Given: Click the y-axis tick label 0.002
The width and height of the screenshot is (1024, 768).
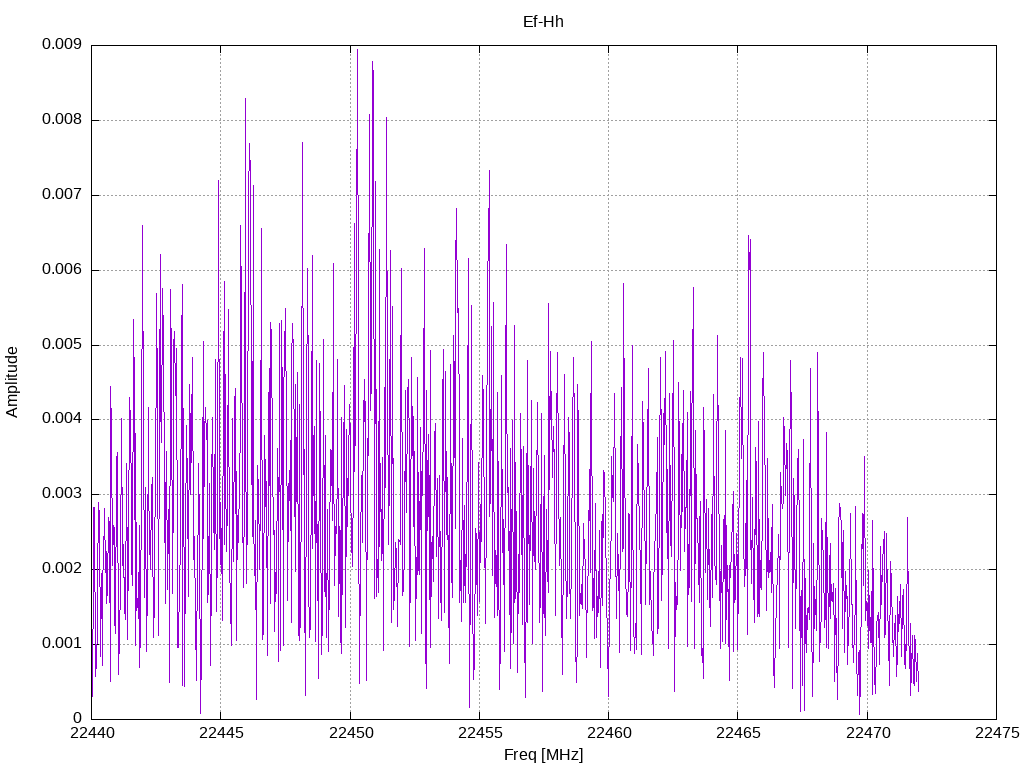Looking at the screenshot, I should tap(61, 568).
